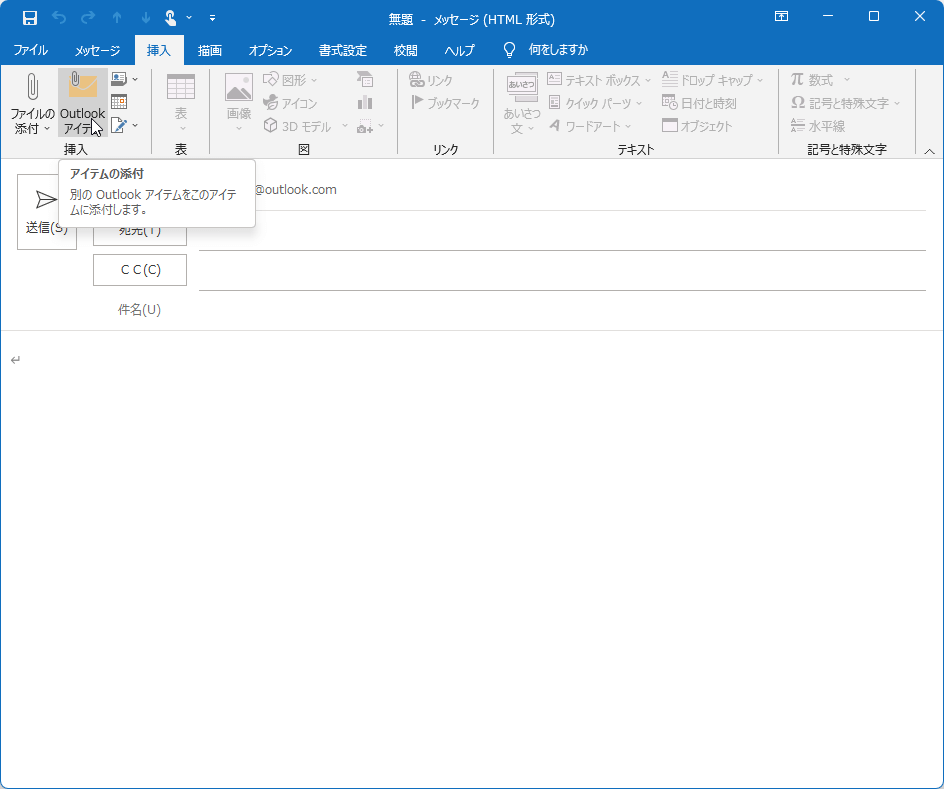Click the C C(C) button
This screenshot has height=789, width=944.
[x=140, y=270]
